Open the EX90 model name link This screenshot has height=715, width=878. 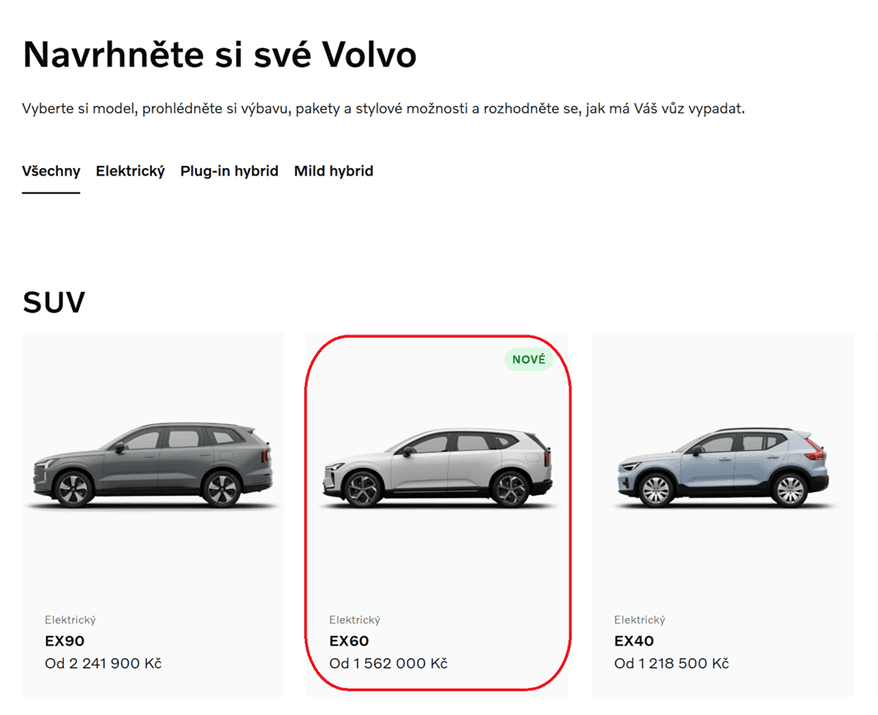point(65,641)
